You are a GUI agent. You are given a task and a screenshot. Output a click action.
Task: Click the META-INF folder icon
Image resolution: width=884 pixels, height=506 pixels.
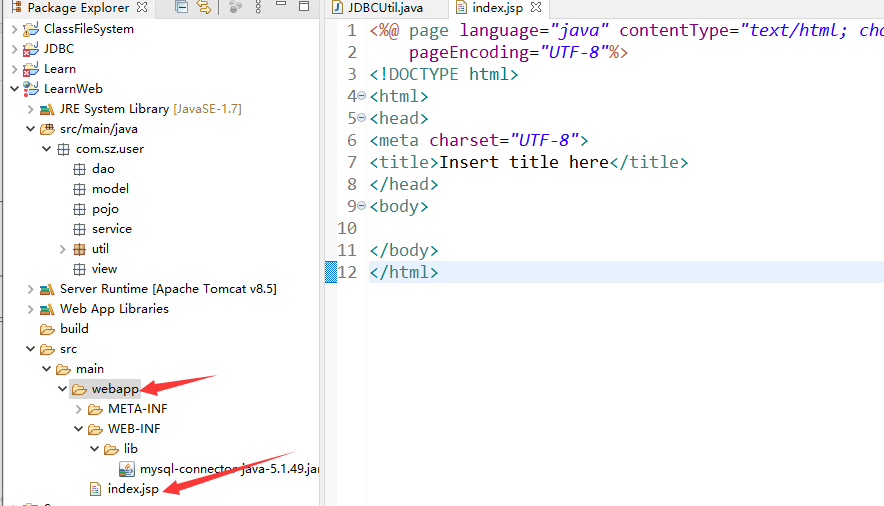95,409
